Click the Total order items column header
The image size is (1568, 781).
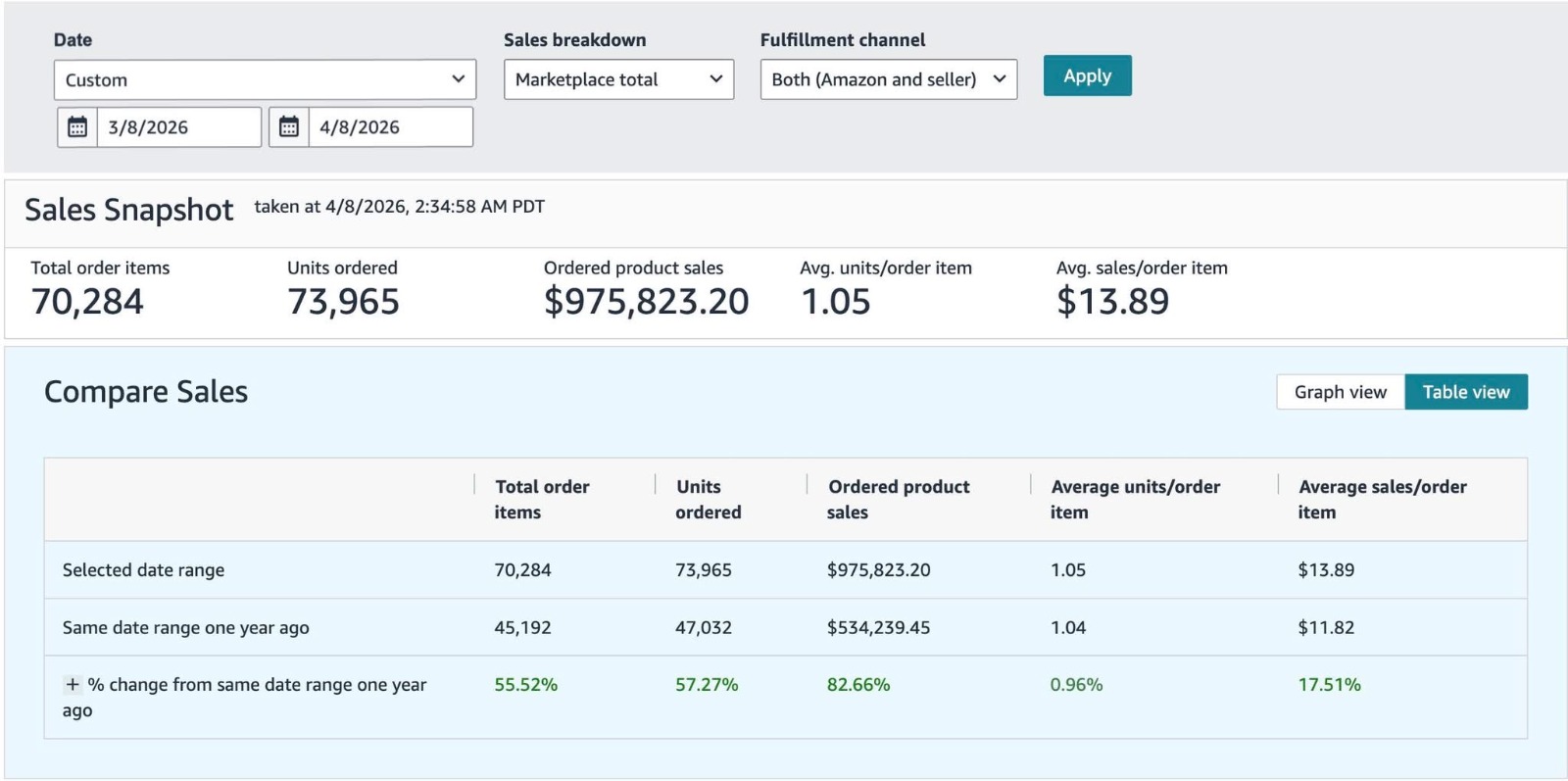coord(542,500)
